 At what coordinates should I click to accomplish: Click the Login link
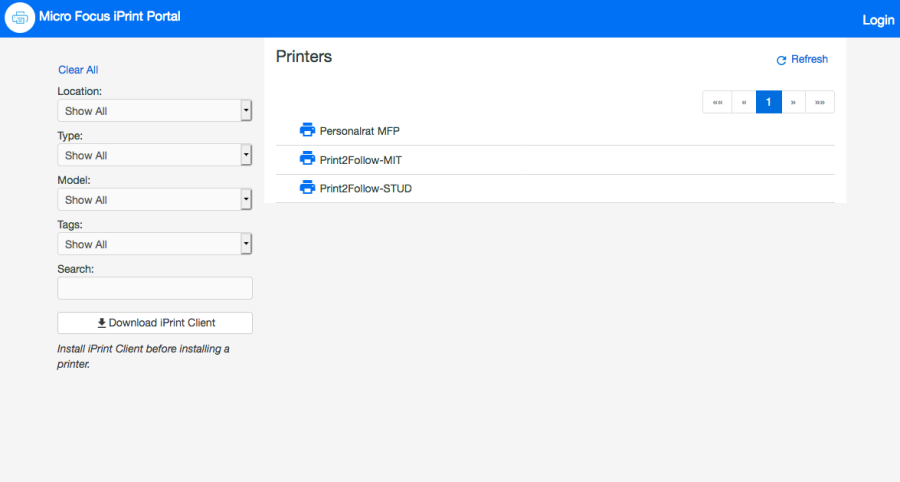pyautogui.click(x=877, y=20)
